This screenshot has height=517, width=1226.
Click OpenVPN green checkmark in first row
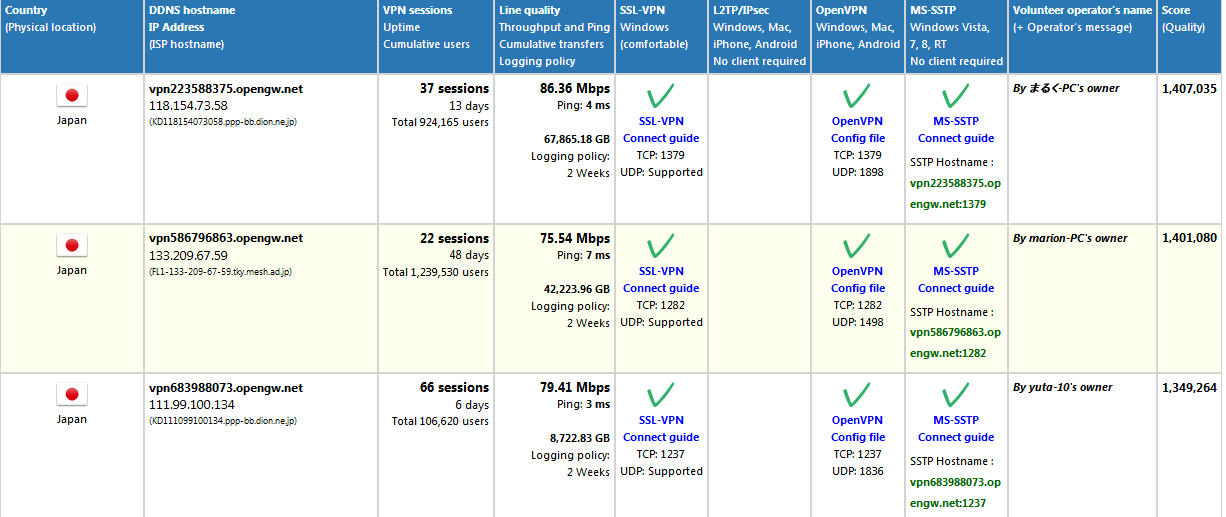pyautogui.click(x=857, y=96)
